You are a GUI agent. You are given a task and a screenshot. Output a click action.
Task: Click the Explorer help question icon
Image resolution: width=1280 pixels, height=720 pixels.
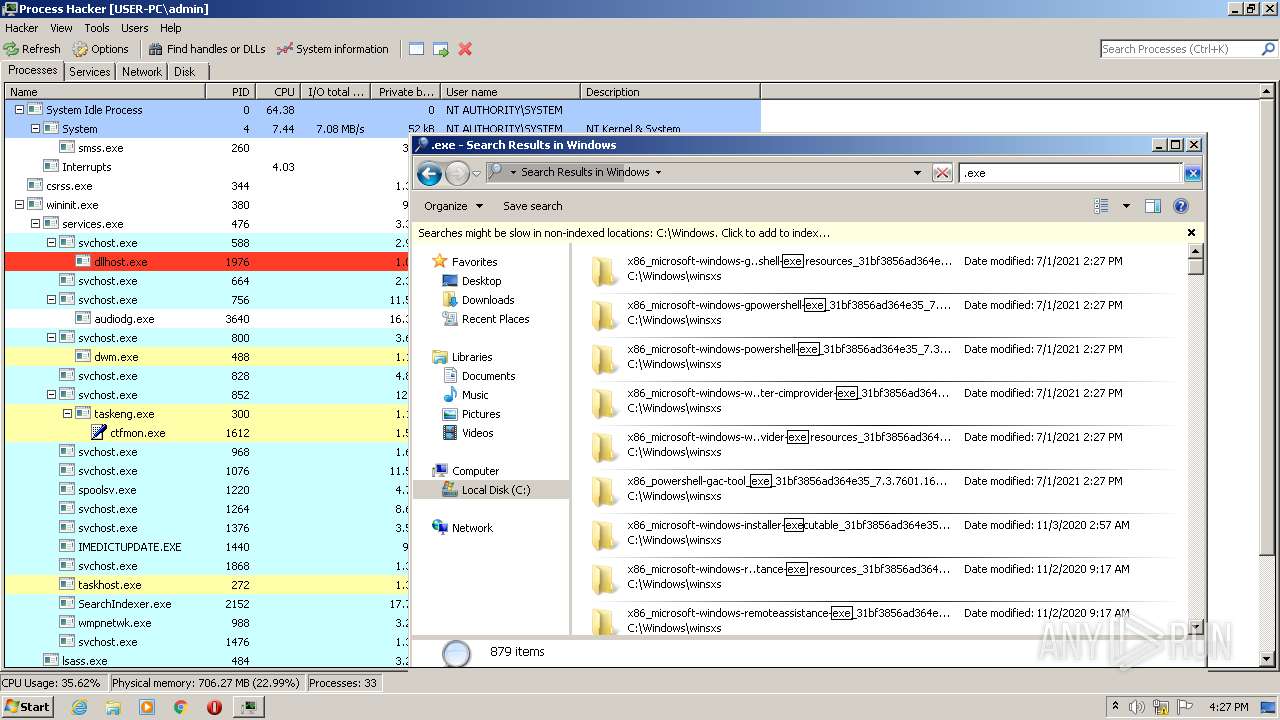[1181, 206]
